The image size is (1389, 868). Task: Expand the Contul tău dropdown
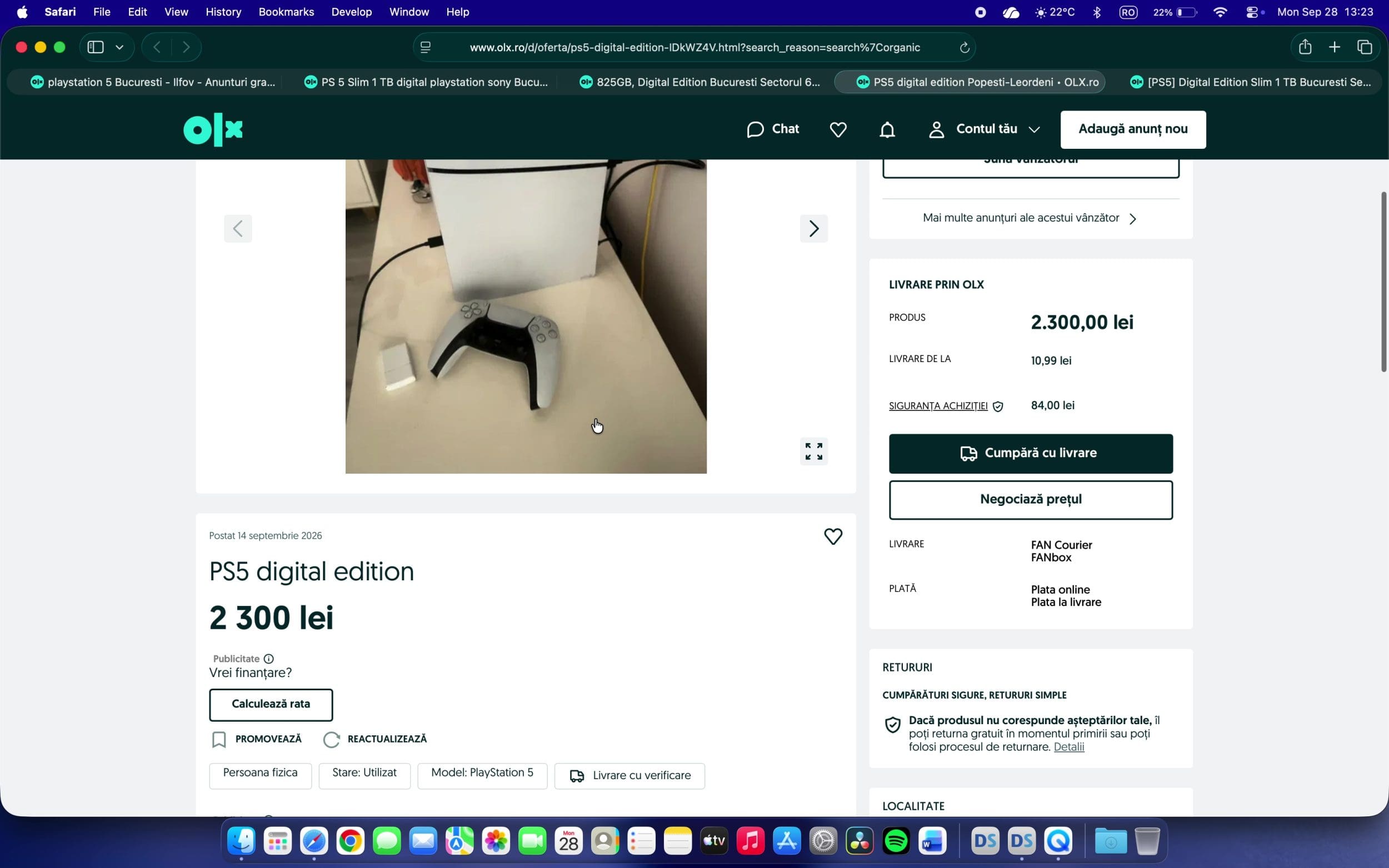(1034, 130)
